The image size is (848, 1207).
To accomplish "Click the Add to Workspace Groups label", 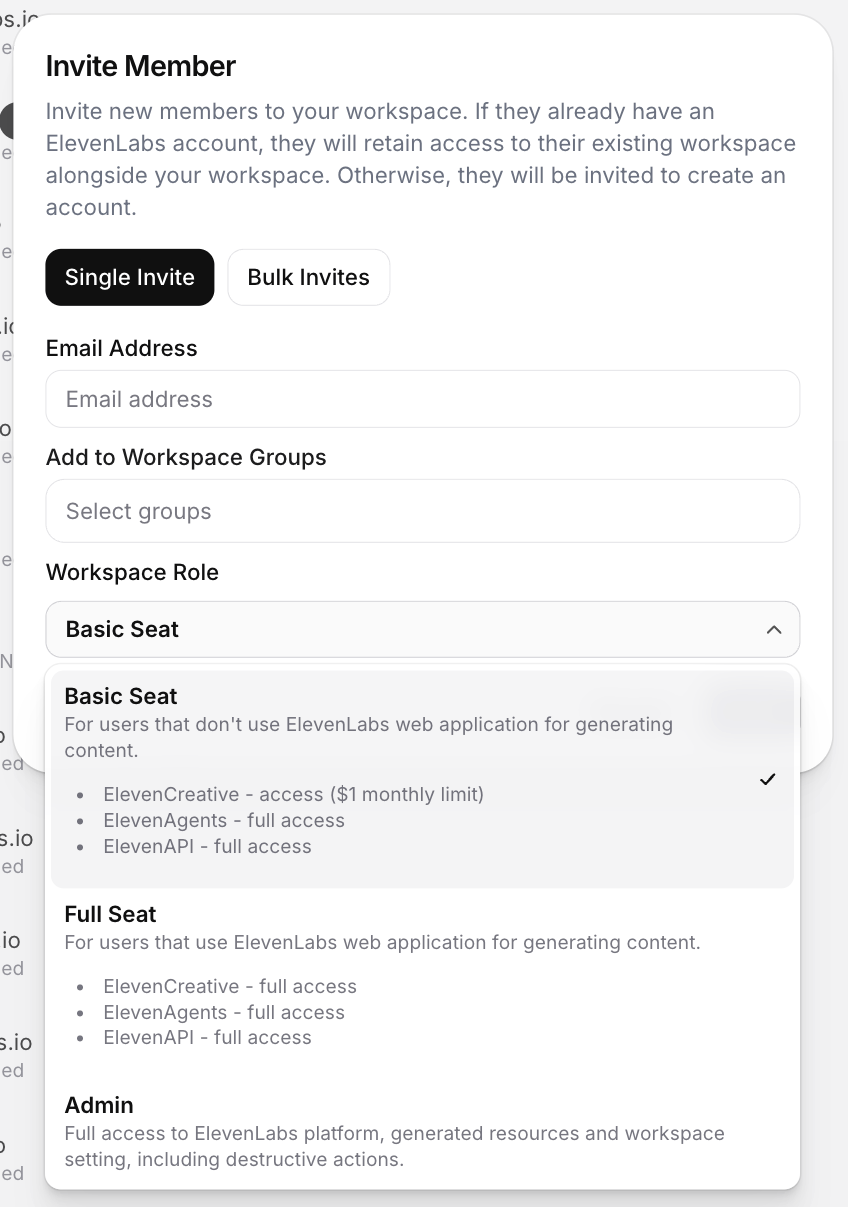I will tap(186, 457).
